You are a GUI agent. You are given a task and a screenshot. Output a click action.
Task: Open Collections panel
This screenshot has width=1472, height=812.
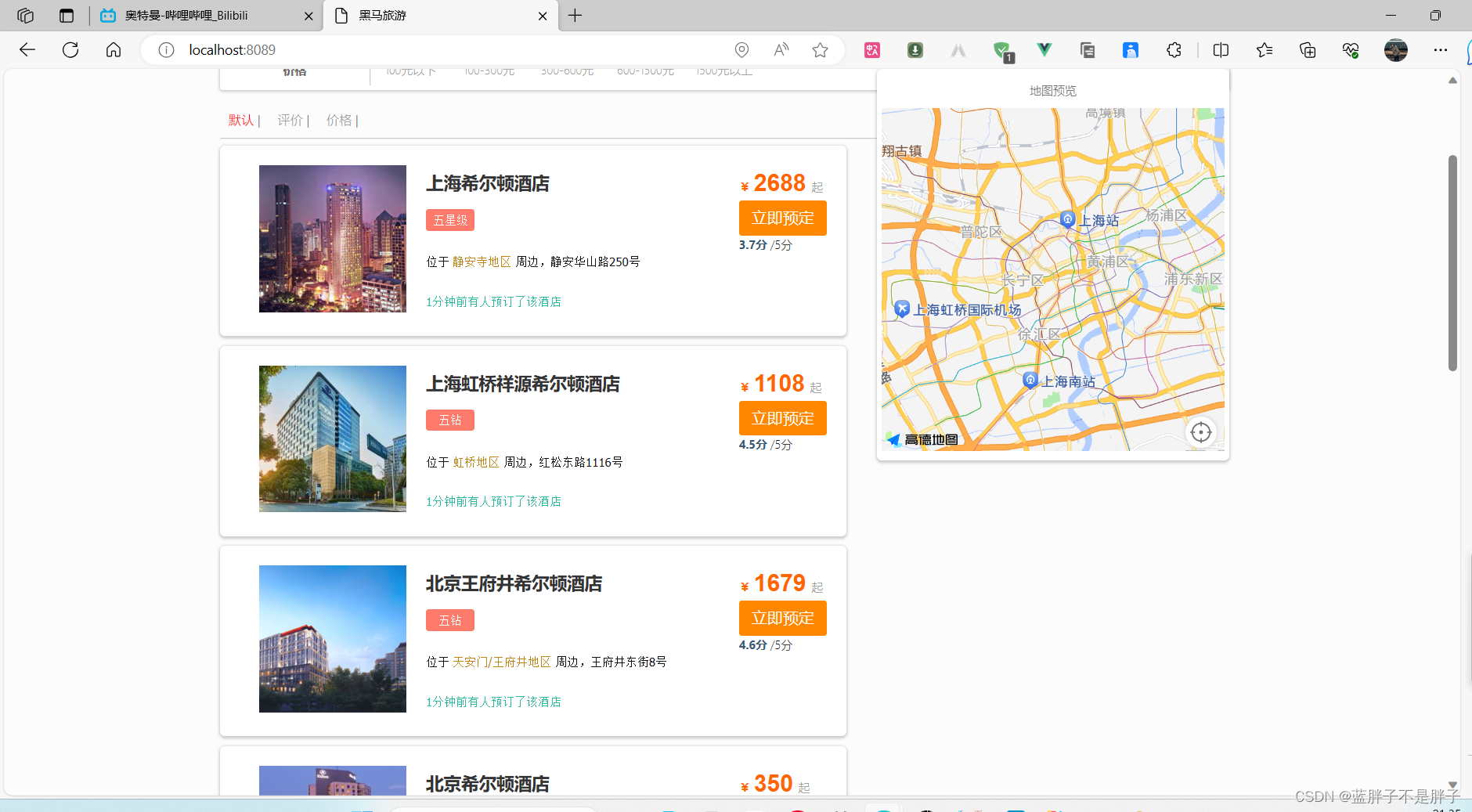click(x=1308, y=50)
